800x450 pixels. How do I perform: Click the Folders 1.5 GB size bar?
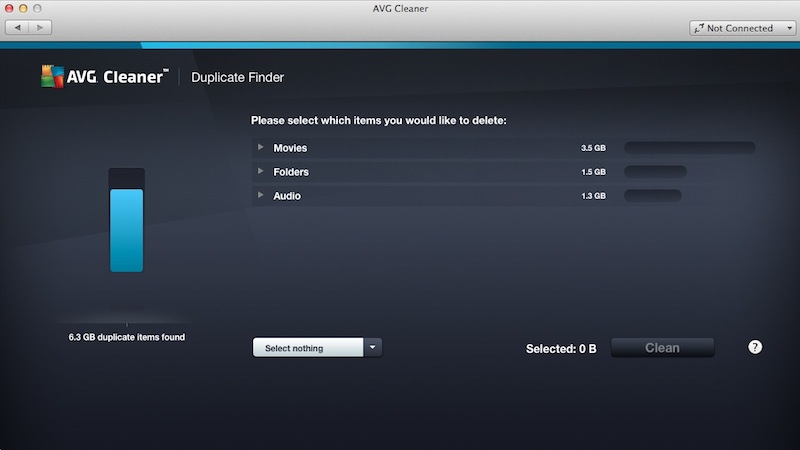pos(655,172)
